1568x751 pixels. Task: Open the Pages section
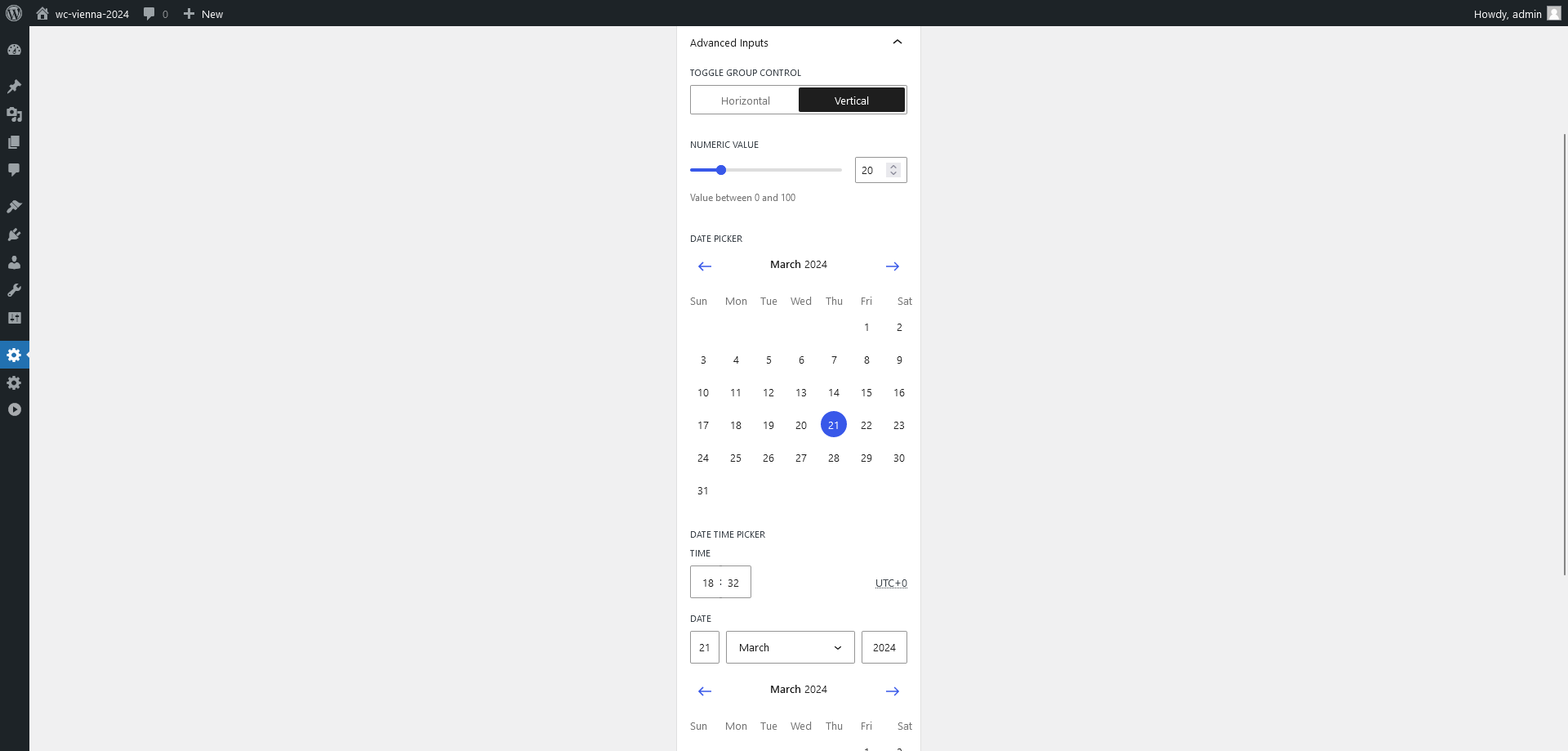point(14,141)
